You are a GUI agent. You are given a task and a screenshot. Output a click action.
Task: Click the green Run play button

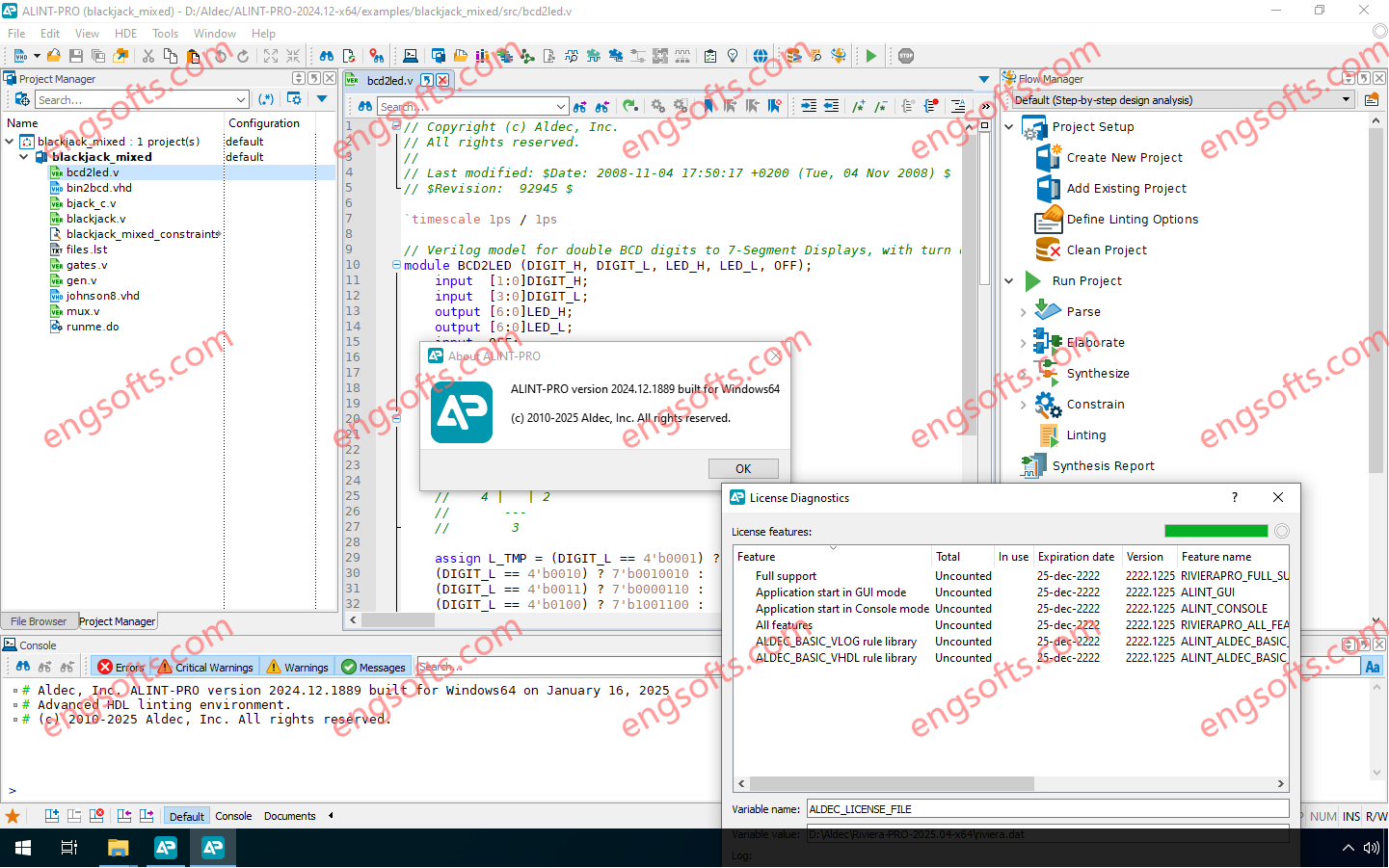tap(871, 56)
